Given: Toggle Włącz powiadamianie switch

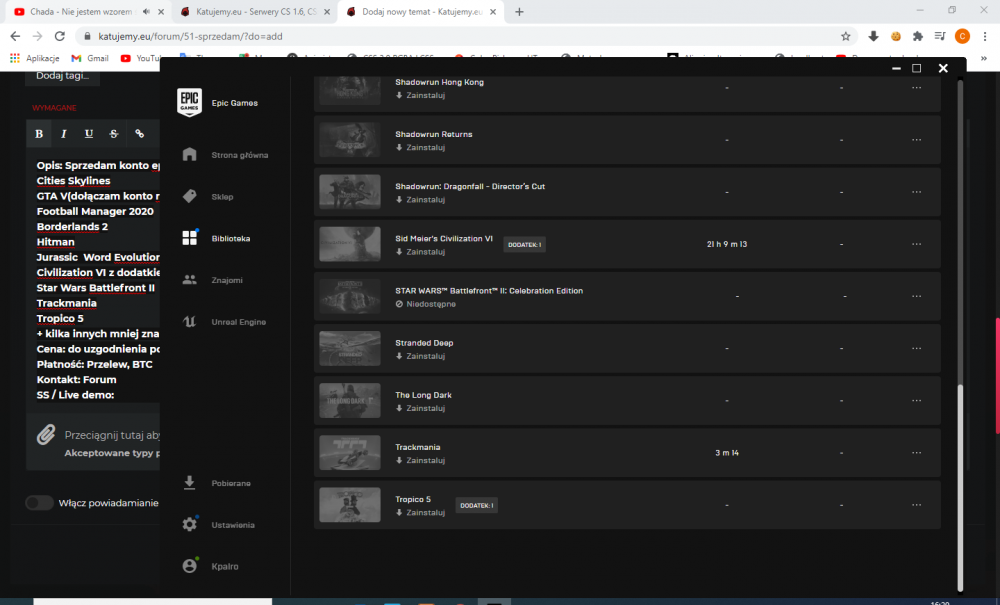Looking at the screenshot, I should tap(40, 502).
